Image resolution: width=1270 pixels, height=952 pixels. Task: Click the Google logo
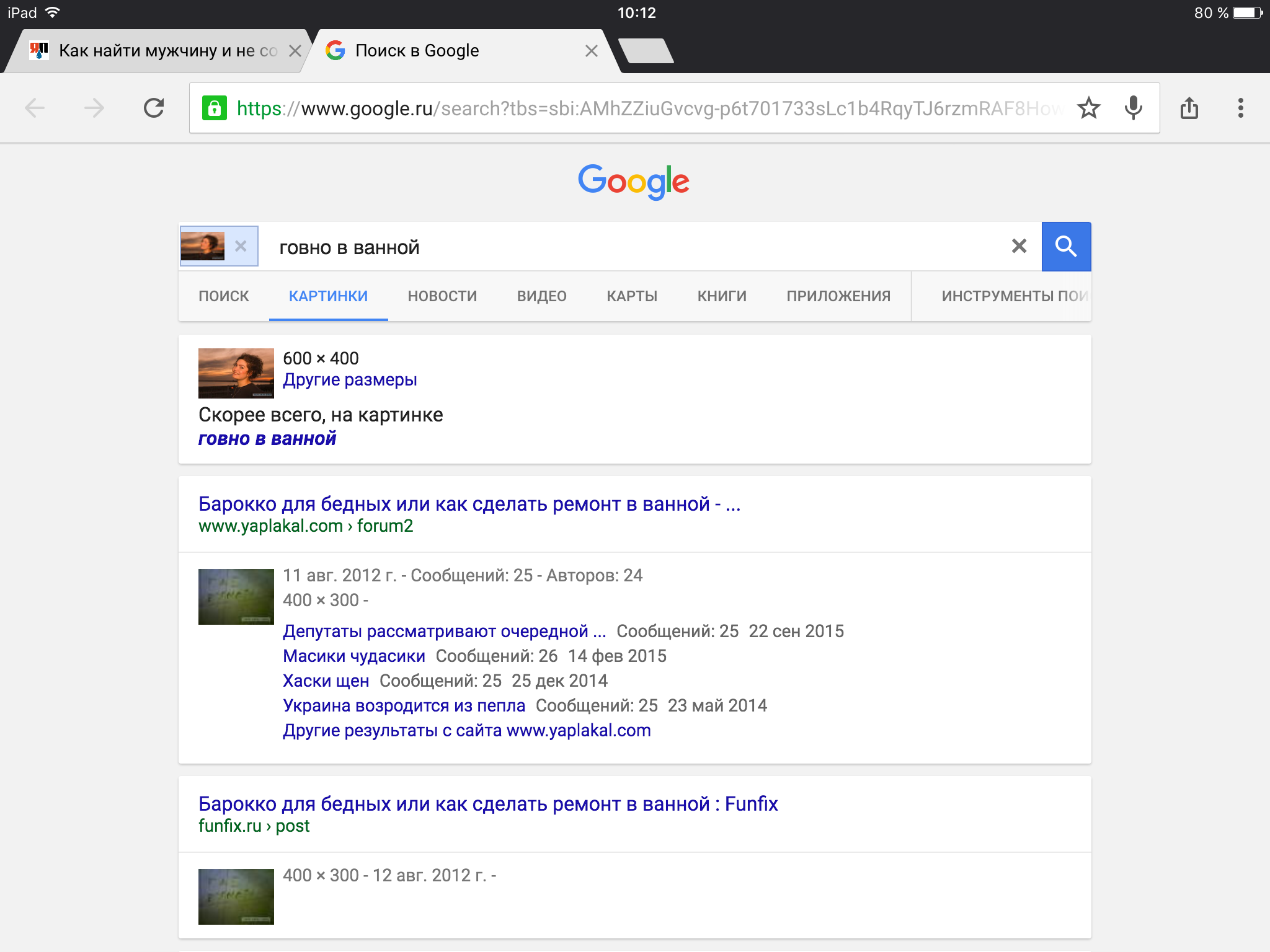(x=634, y=182)
